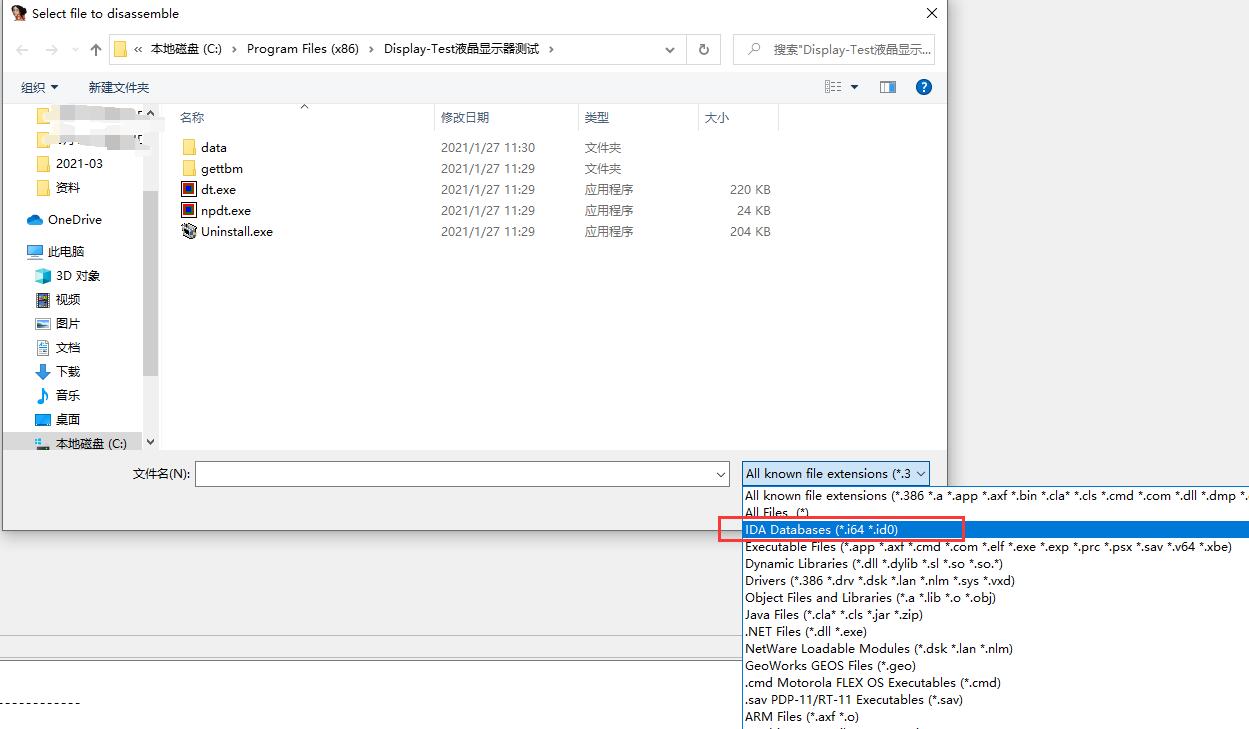Open recent locations dropdown arrow
This screenshot has height=729, width=1249.
point(74,49)
